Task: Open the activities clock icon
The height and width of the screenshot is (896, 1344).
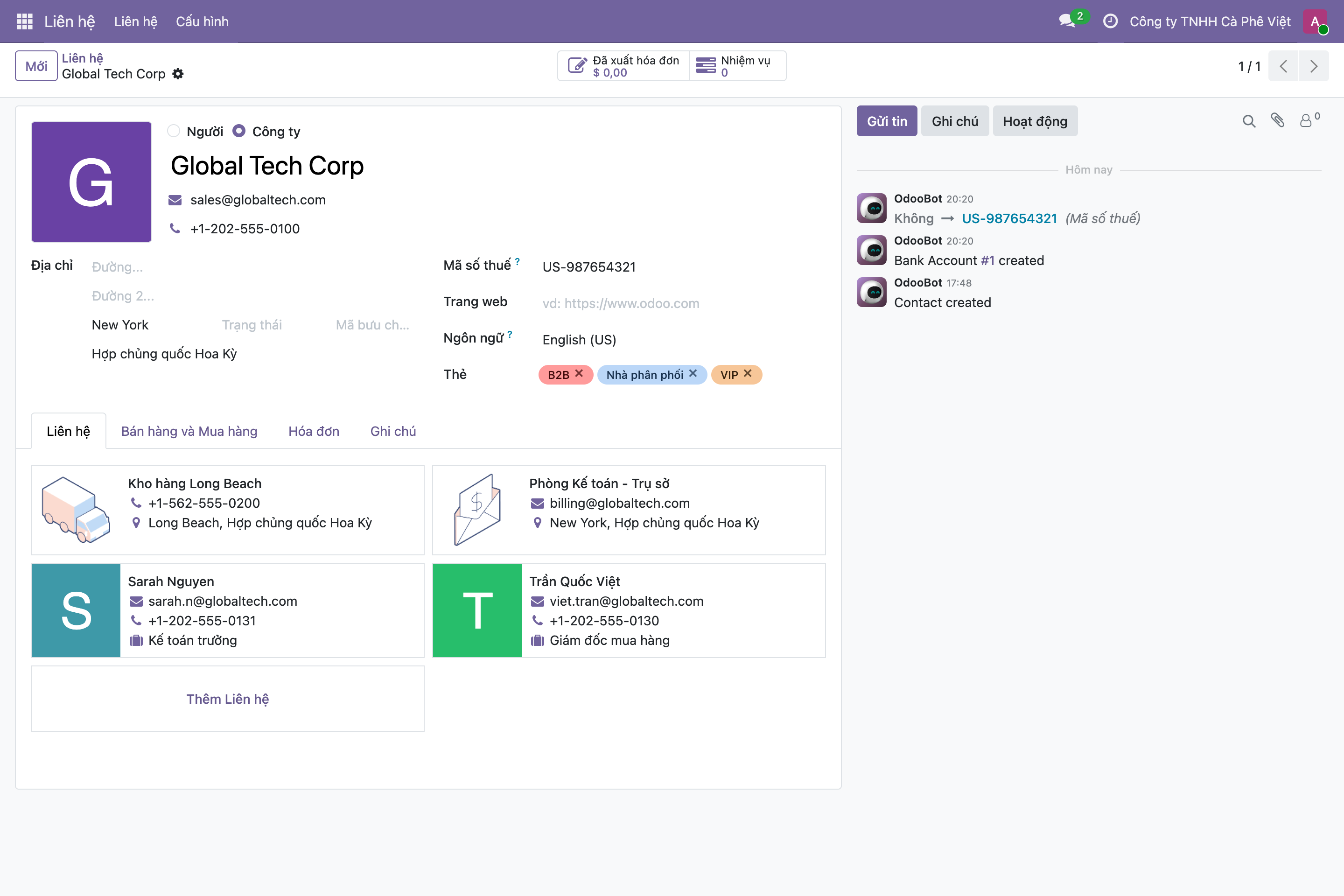Action: (x=1110, y=21)
